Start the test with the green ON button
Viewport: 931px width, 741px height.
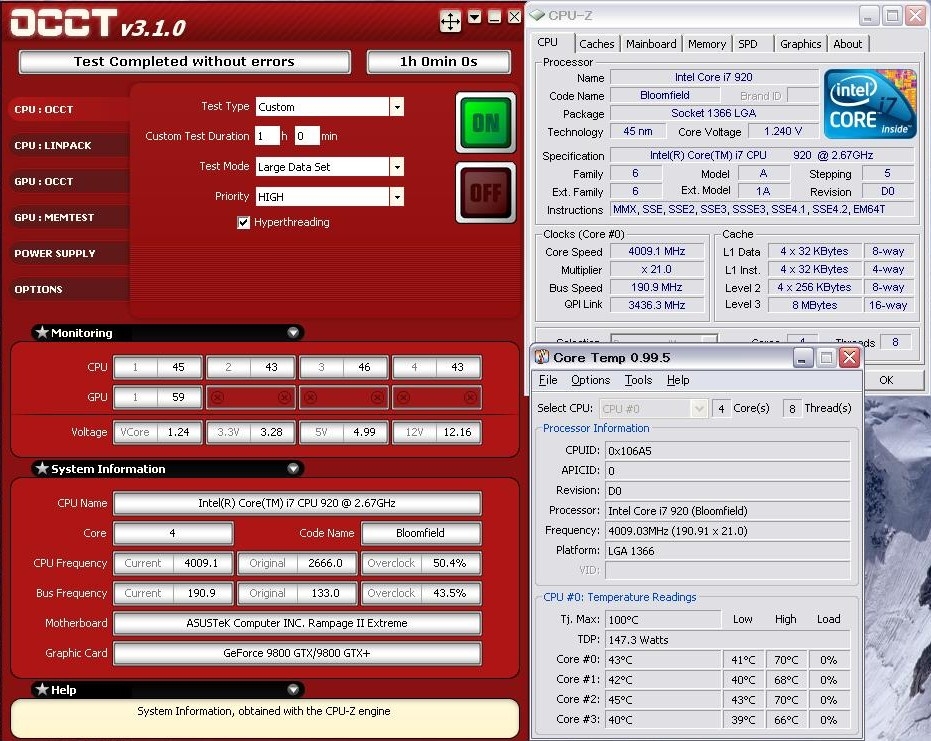pyautogui.click(x=486, y=123)
